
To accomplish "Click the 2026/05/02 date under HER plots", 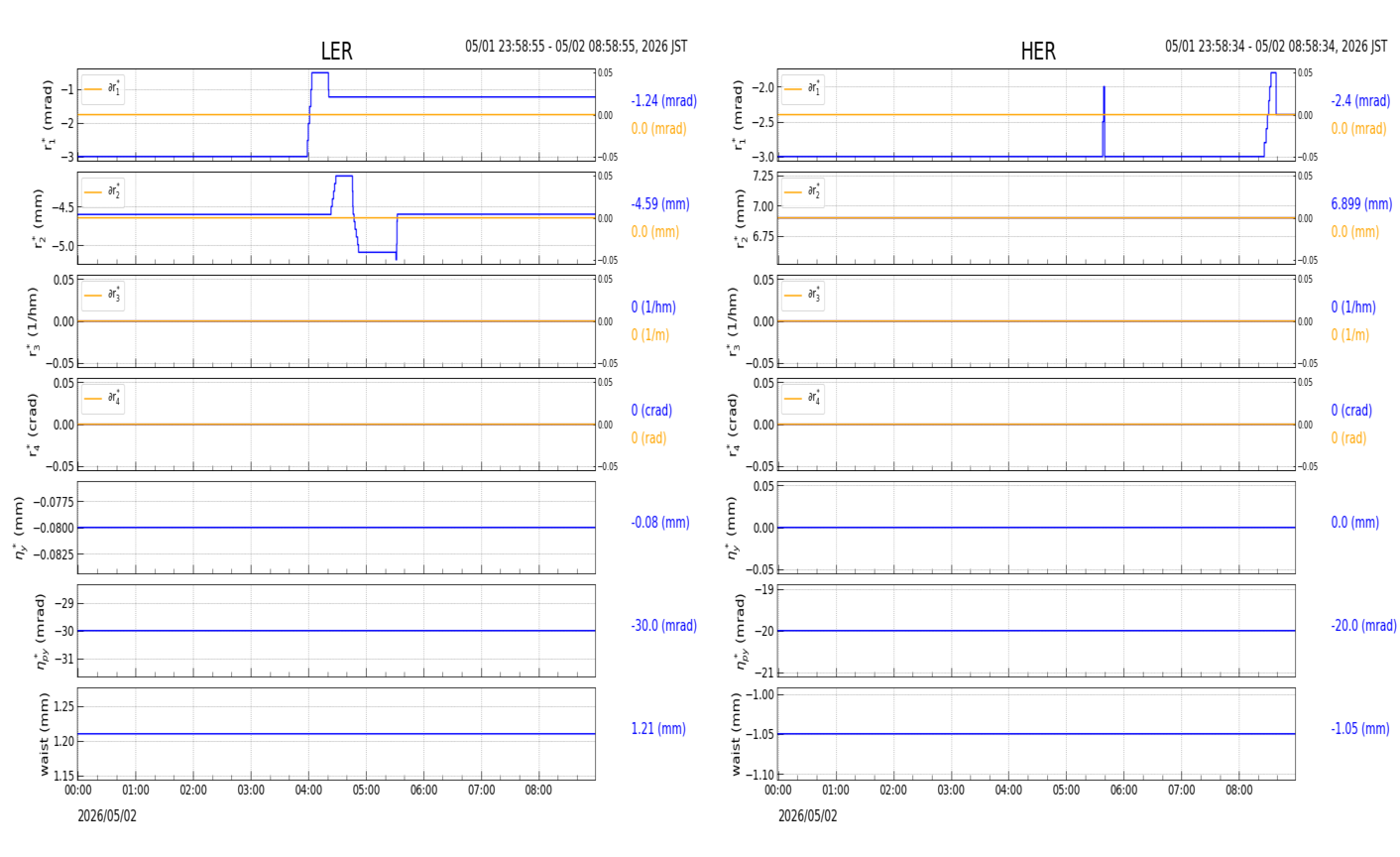I will 807,816.
